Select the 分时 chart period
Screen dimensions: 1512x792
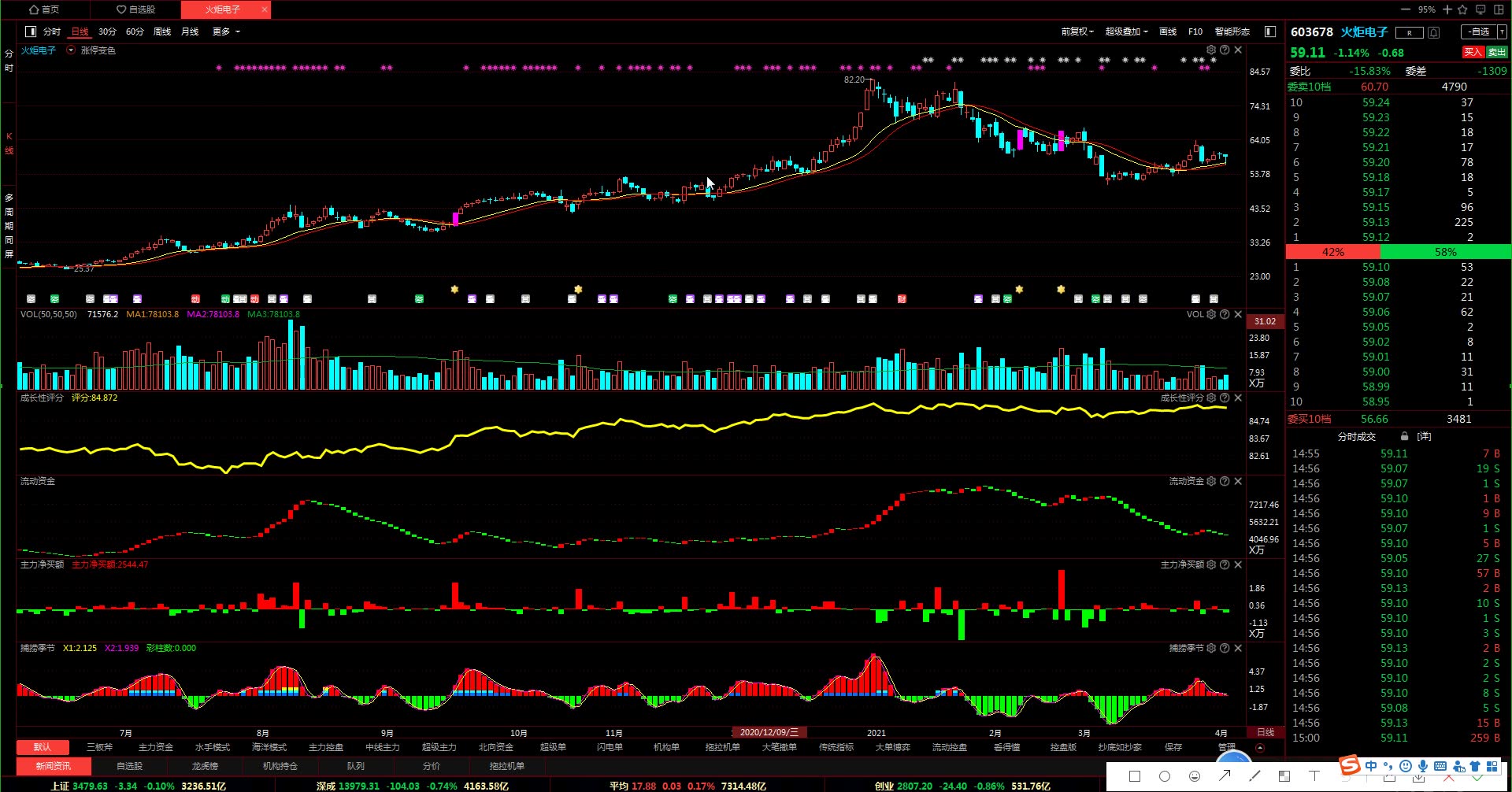(x=52, y=31)
